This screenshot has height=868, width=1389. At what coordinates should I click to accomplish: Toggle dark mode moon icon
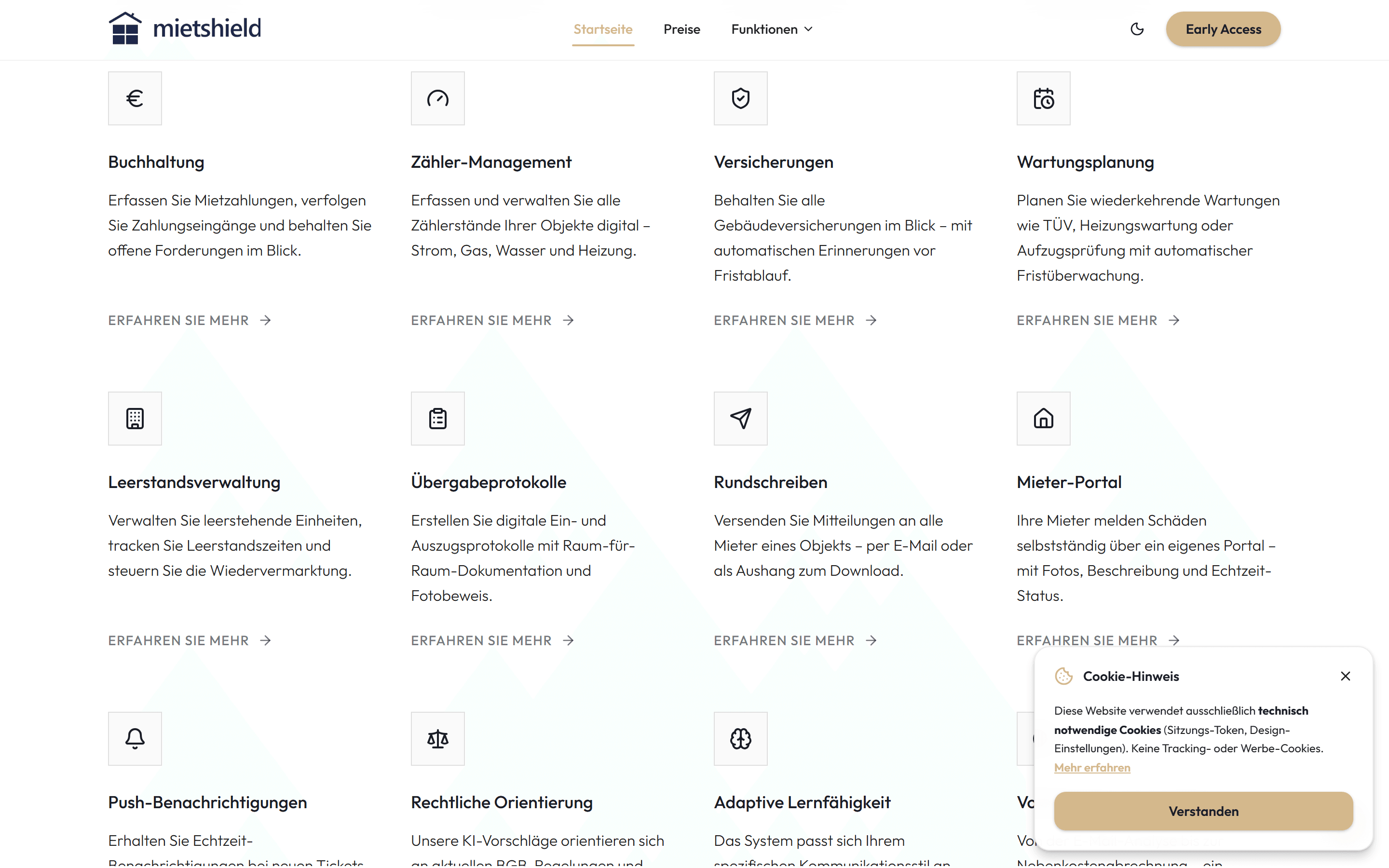1136,29
